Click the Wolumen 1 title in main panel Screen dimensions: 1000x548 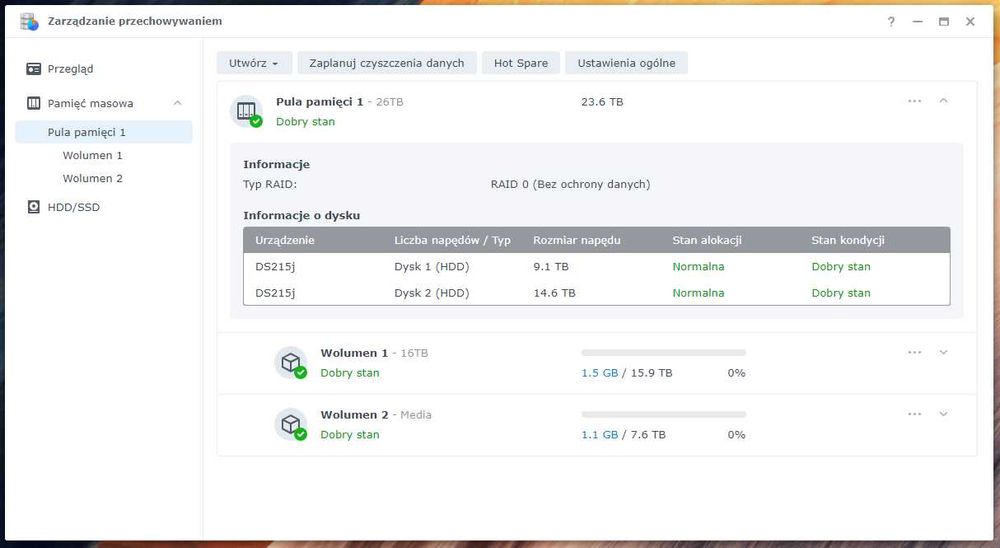click(354, 353)
